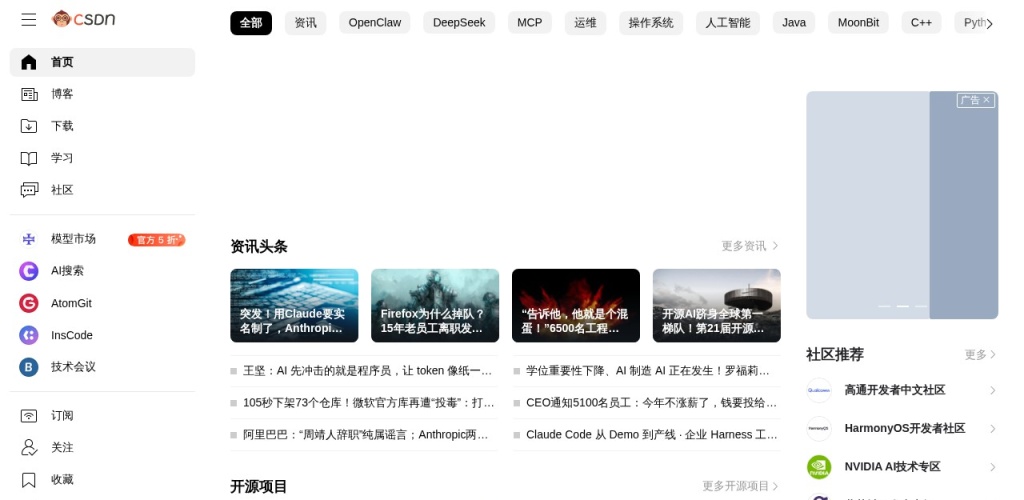Click the banner advertisement image
The image size is (1024, 500).
click(902, 205)
